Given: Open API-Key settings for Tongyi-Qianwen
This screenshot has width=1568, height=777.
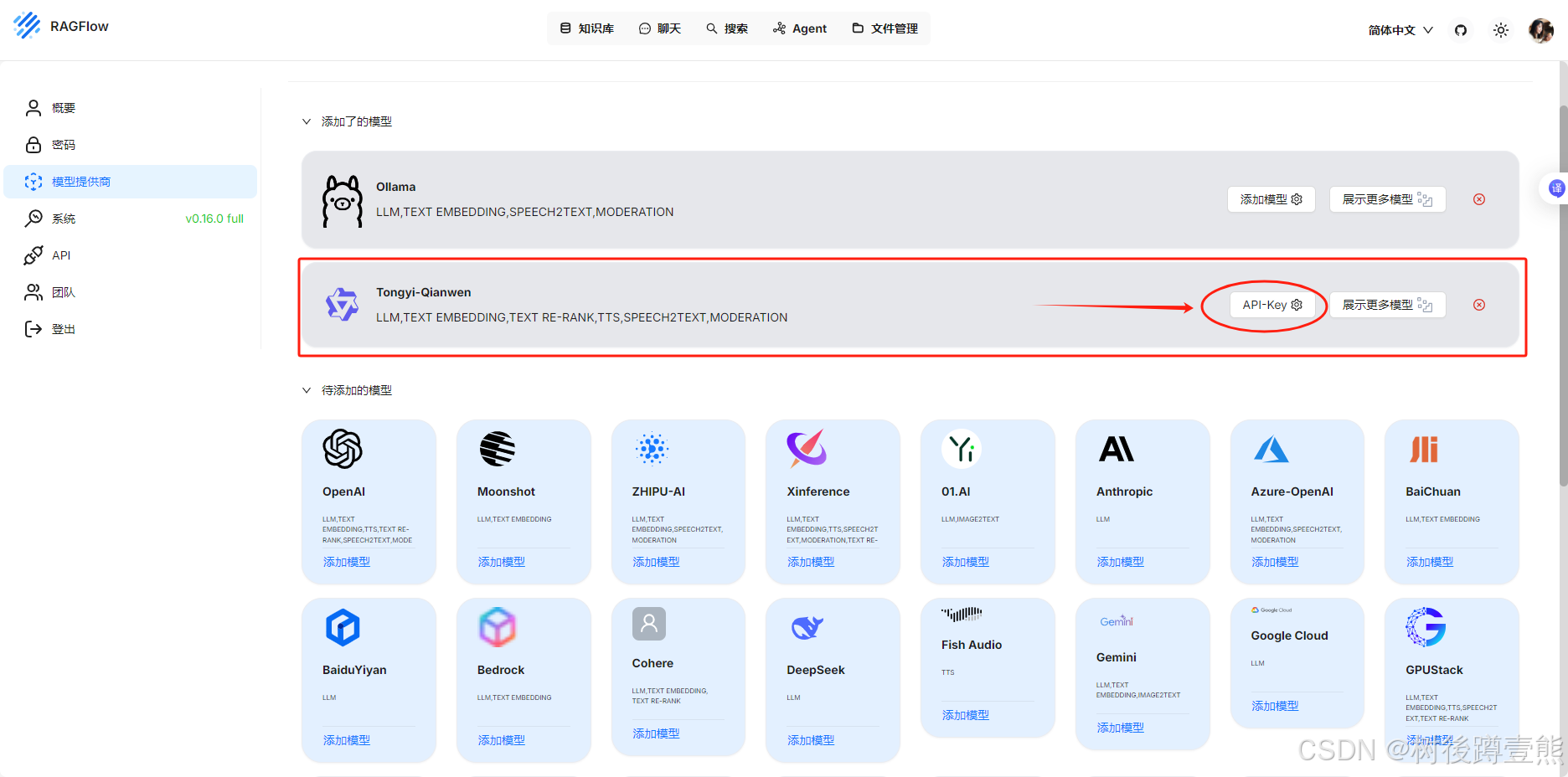Looking at the screenshot, I should coord(1271,305).
